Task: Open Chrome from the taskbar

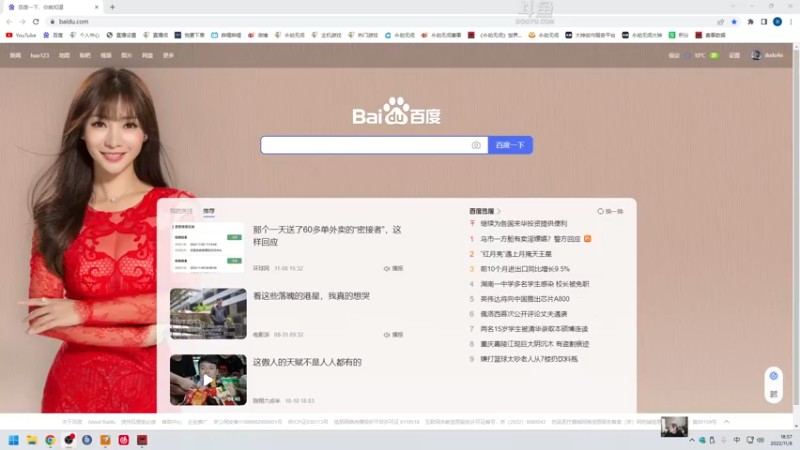Action: [x=50, y=440]
